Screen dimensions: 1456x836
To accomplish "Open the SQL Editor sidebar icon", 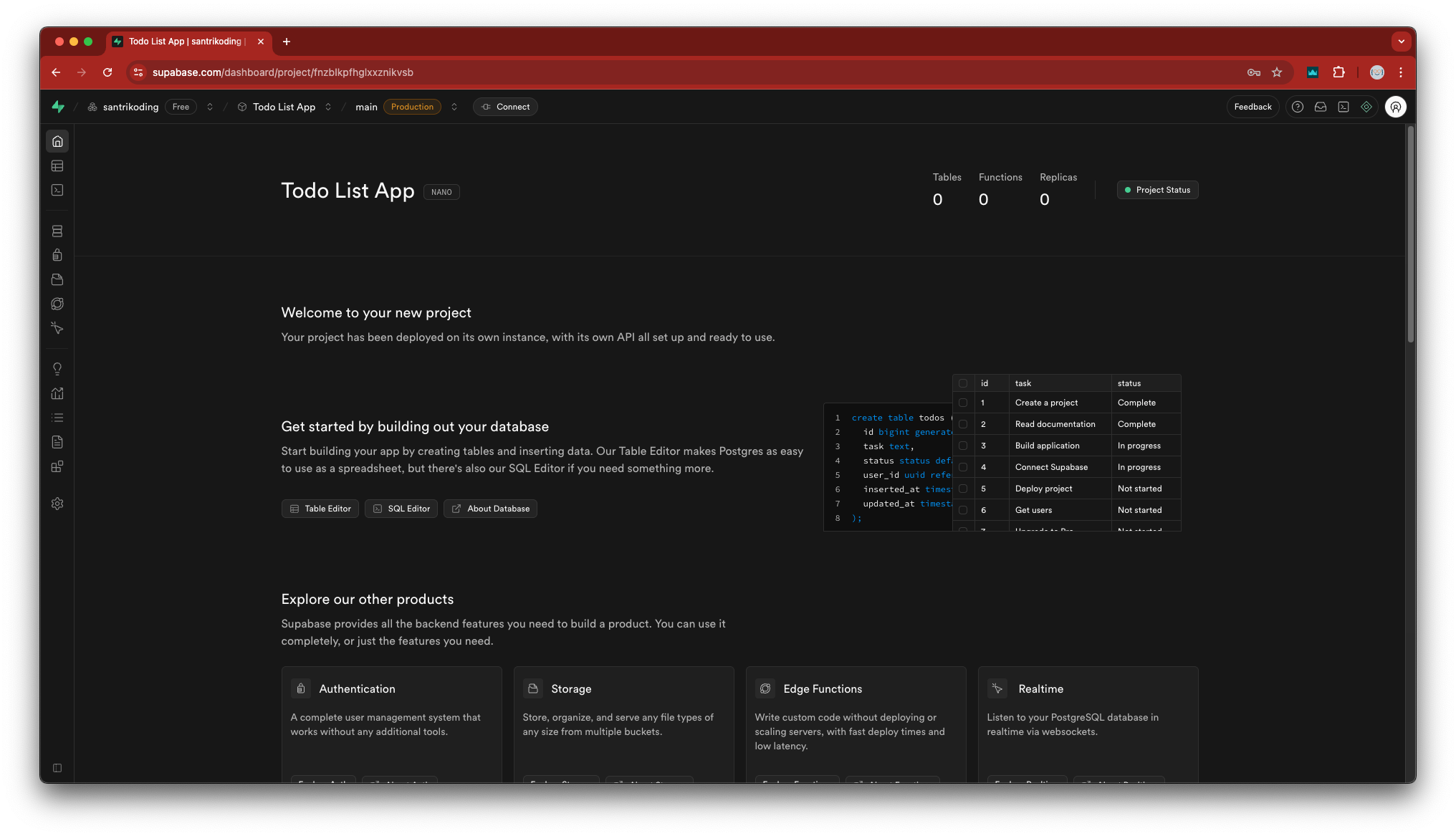I will pyautogui.click(x=57, y=190).
